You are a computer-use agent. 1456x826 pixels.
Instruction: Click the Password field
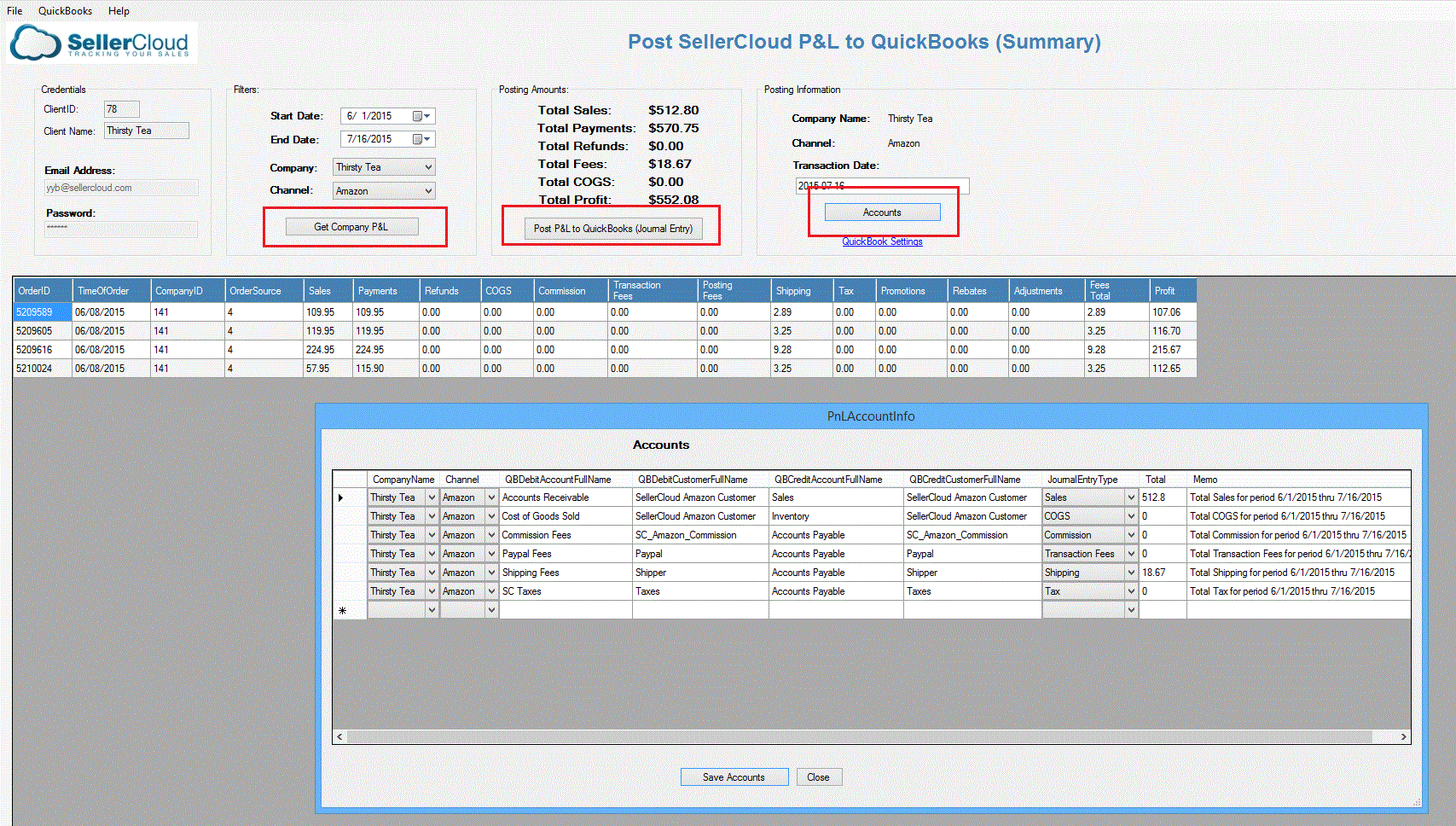point(121,229)
